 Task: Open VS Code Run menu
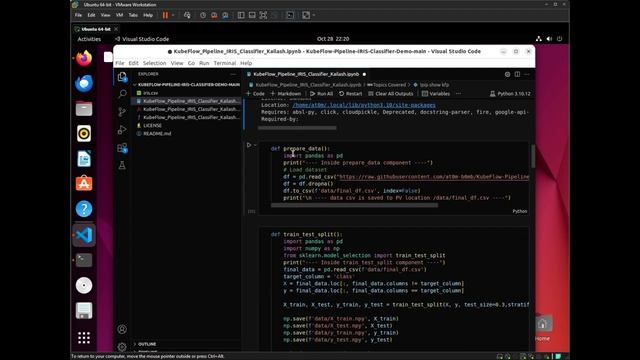(204, 63)
